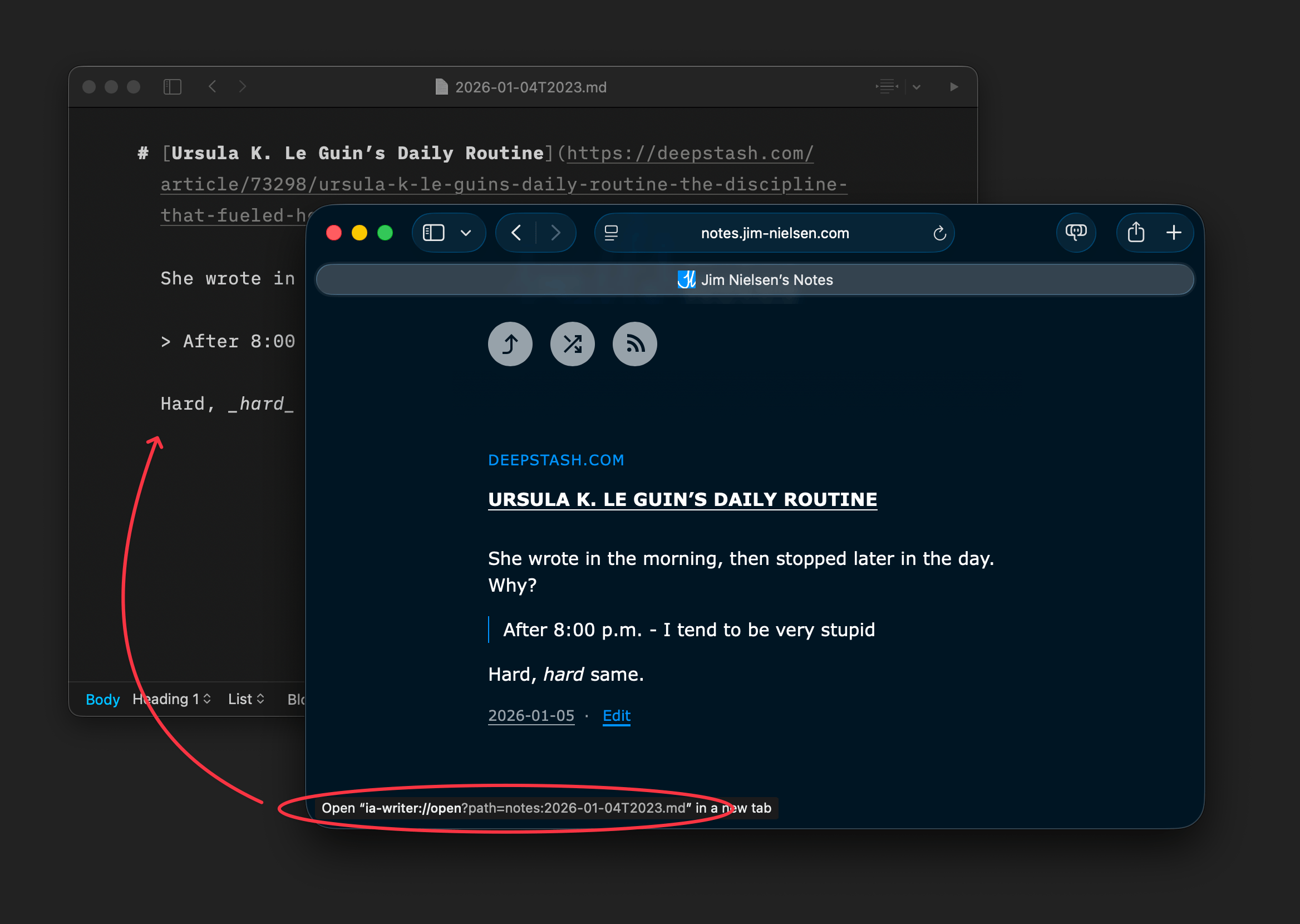Click Safari's back navigation arrow

(x=516, y=232)
